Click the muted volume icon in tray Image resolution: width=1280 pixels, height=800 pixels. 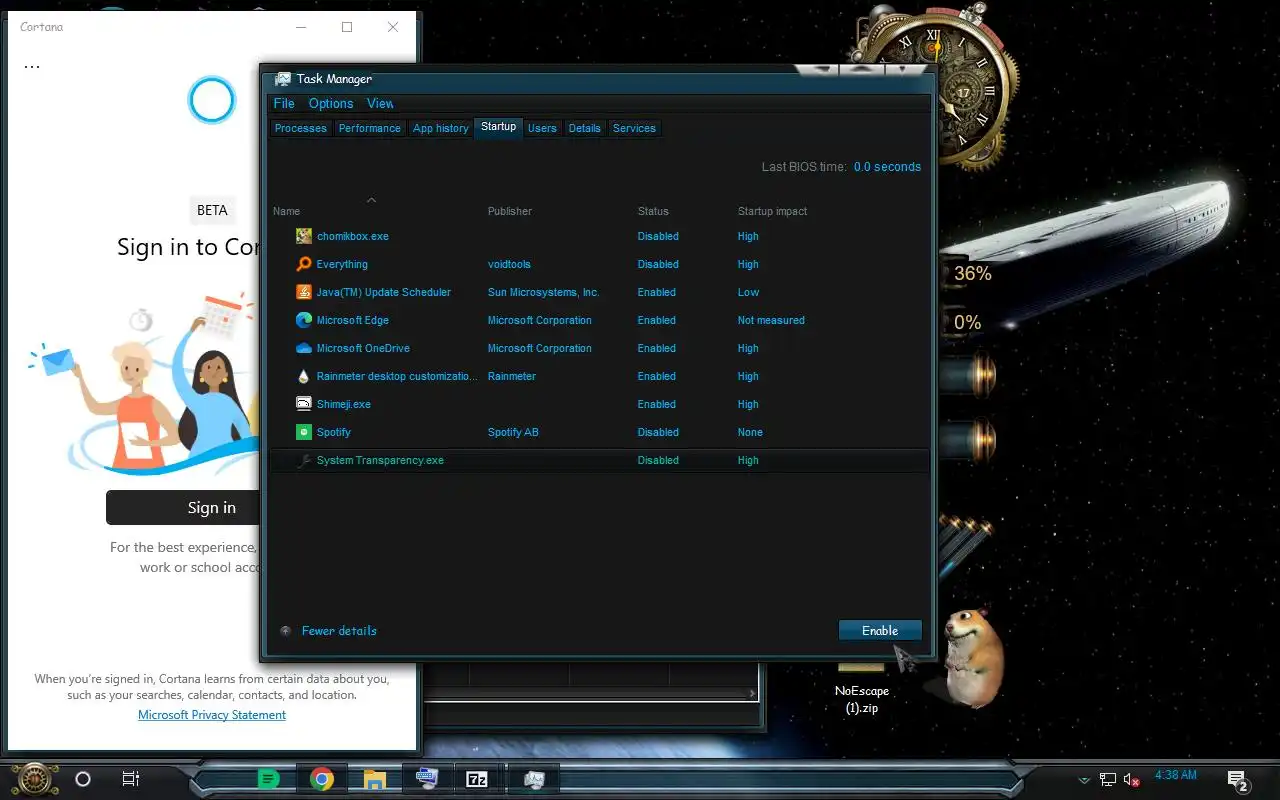pos(1133,779)
